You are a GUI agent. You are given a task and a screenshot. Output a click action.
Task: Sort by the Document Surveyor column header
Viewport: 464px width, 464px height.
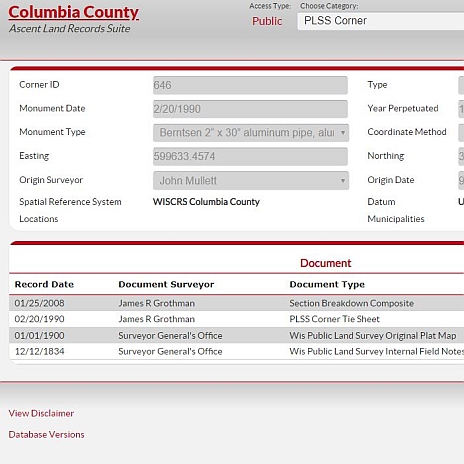166,284
